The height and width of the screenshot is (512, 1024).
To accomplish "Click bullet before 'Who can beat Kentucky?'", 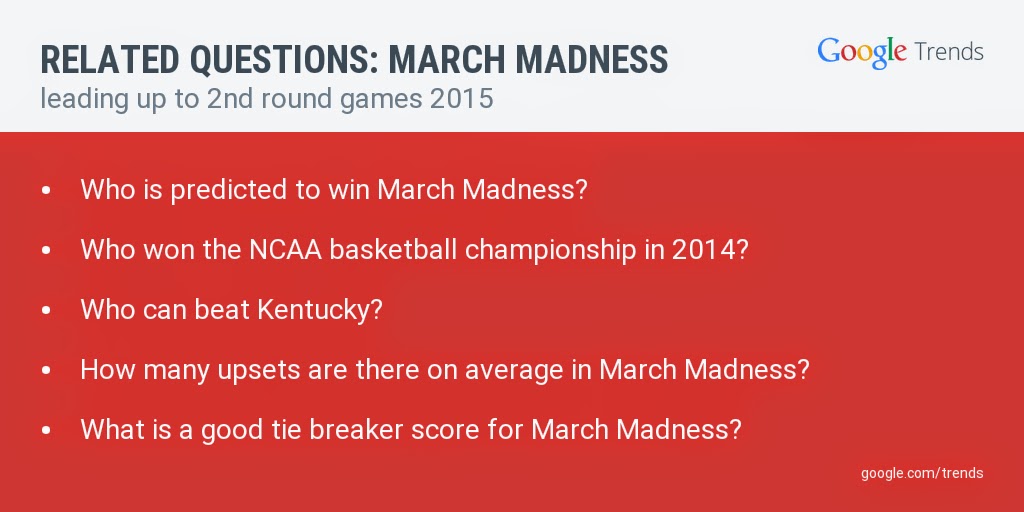I will click(x=47, y=310).
